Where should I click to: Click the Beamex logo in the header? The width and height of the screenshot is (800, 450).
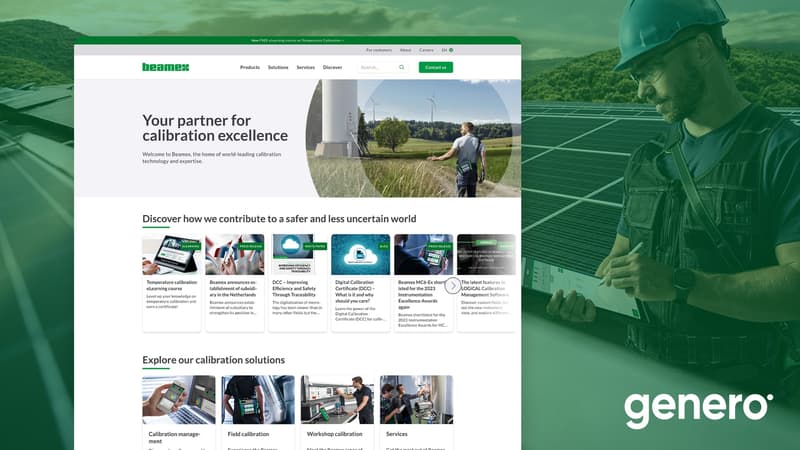[x=165, y=67]
